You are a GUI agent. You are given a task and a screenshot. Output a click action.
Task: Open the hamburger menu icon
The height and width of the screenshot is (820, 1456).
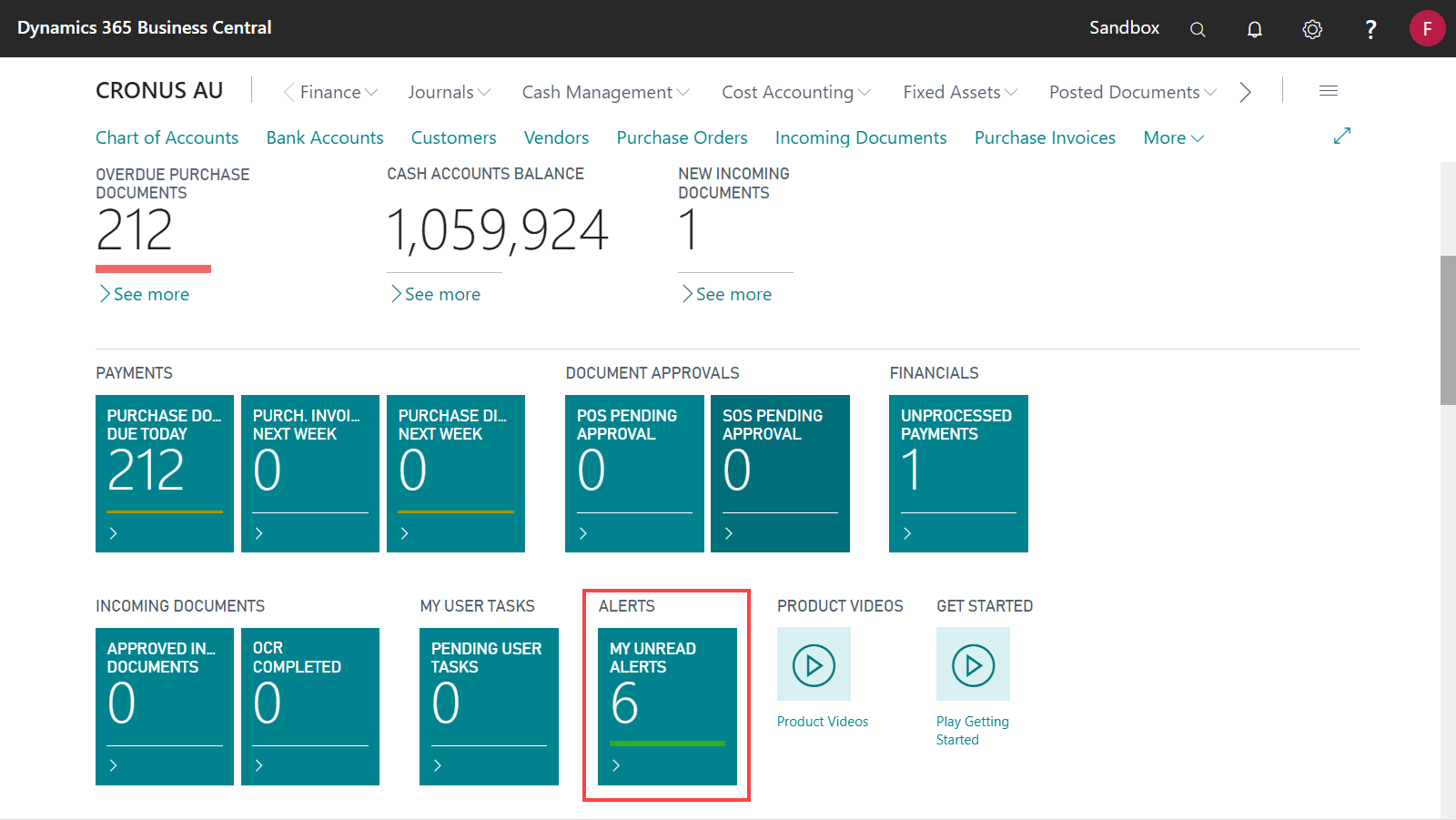click(x=1329, y=90)
